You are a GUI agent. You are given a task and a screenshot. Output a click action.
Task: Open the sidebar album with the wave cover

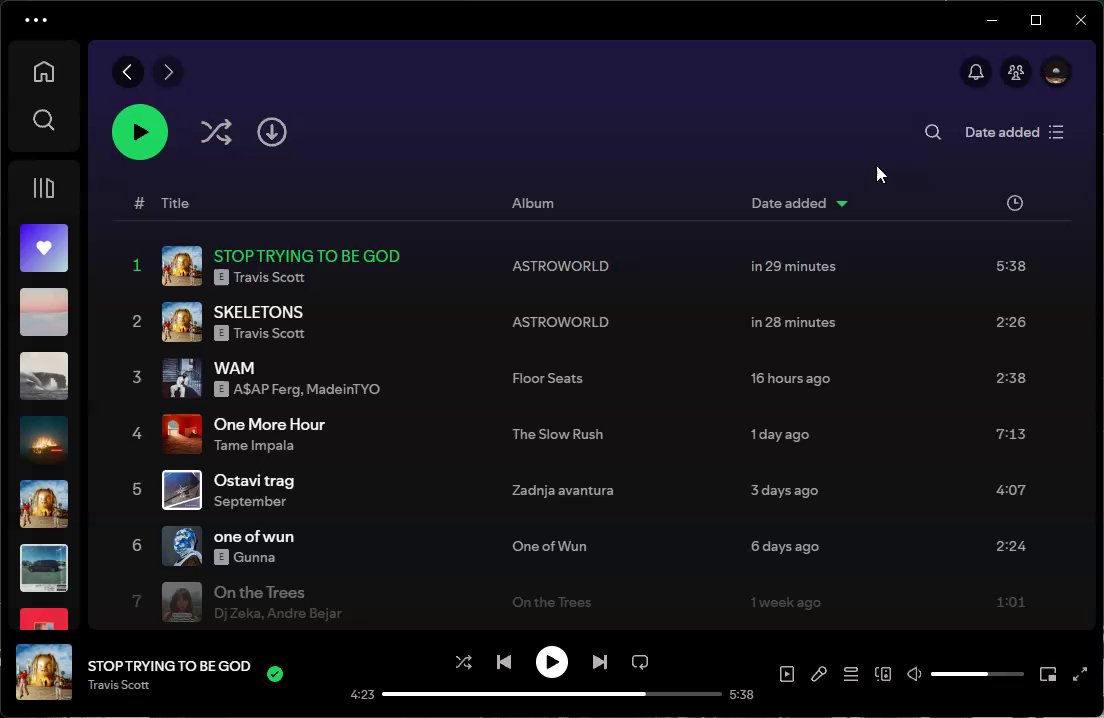(x=44, y=376)
